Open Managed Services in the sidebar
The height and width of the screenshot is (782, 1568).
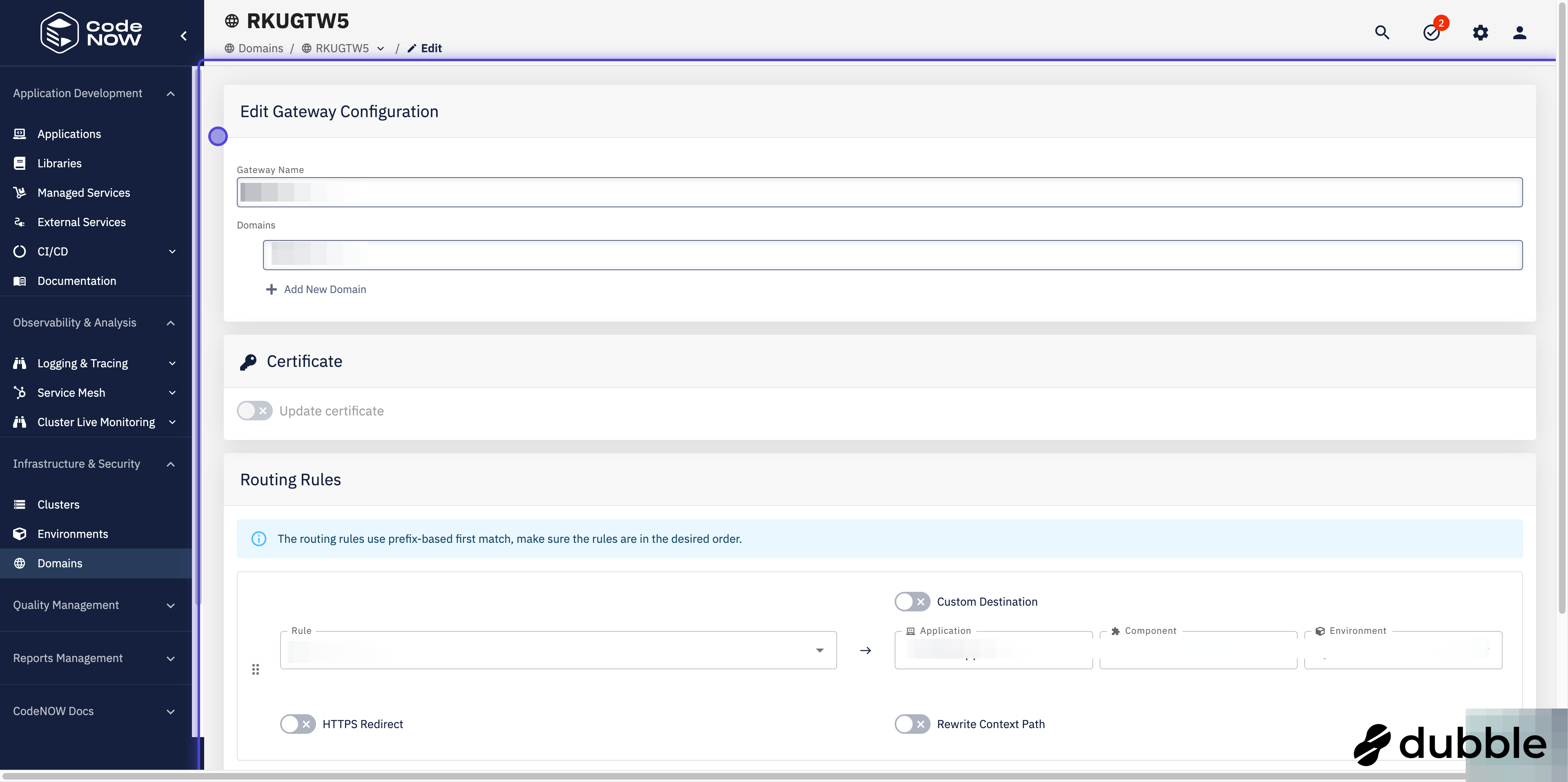pos(83,193)
